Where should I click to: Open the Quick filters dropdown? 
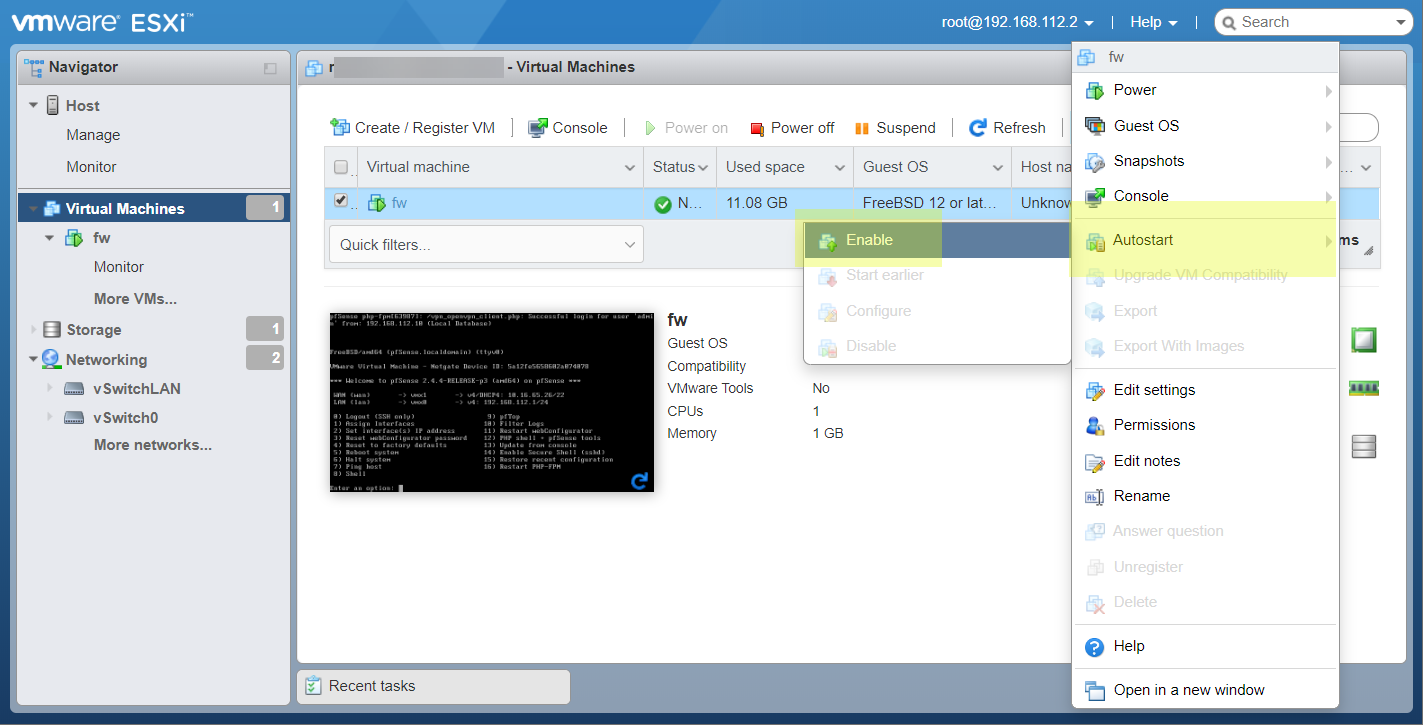484,244
